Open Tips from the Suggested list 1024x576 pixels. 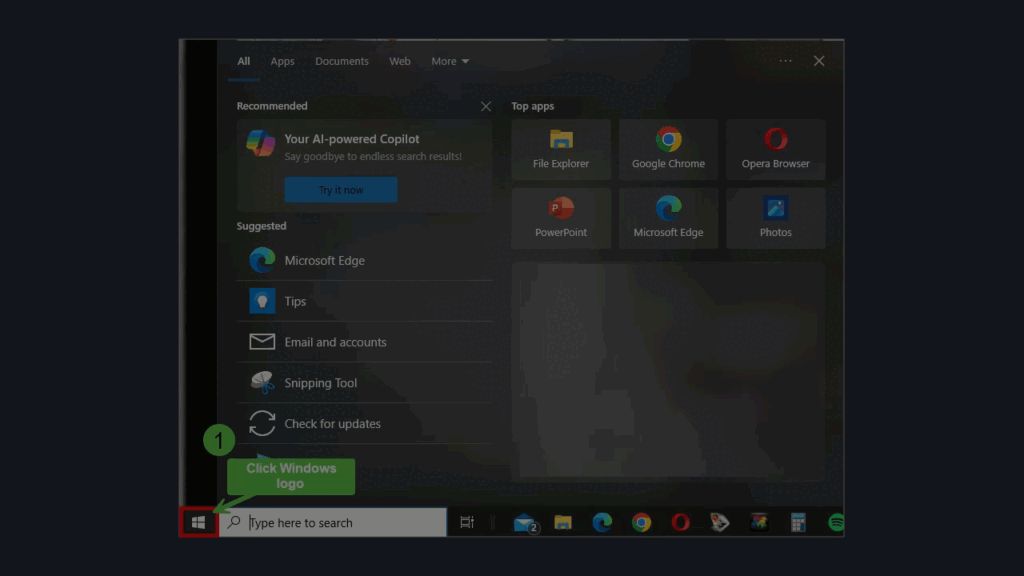point(364,301)
